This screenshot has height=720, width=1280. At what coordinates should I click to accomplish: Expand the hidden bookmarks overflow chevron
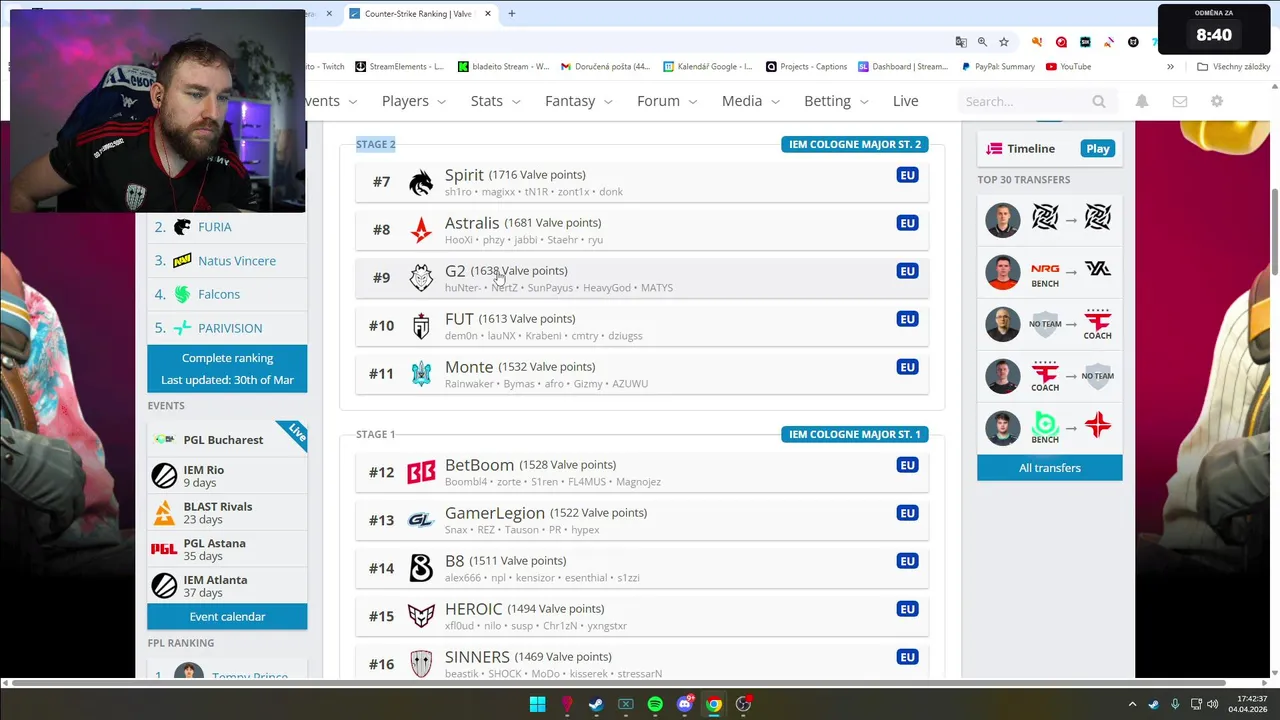tap(1170, 67)
